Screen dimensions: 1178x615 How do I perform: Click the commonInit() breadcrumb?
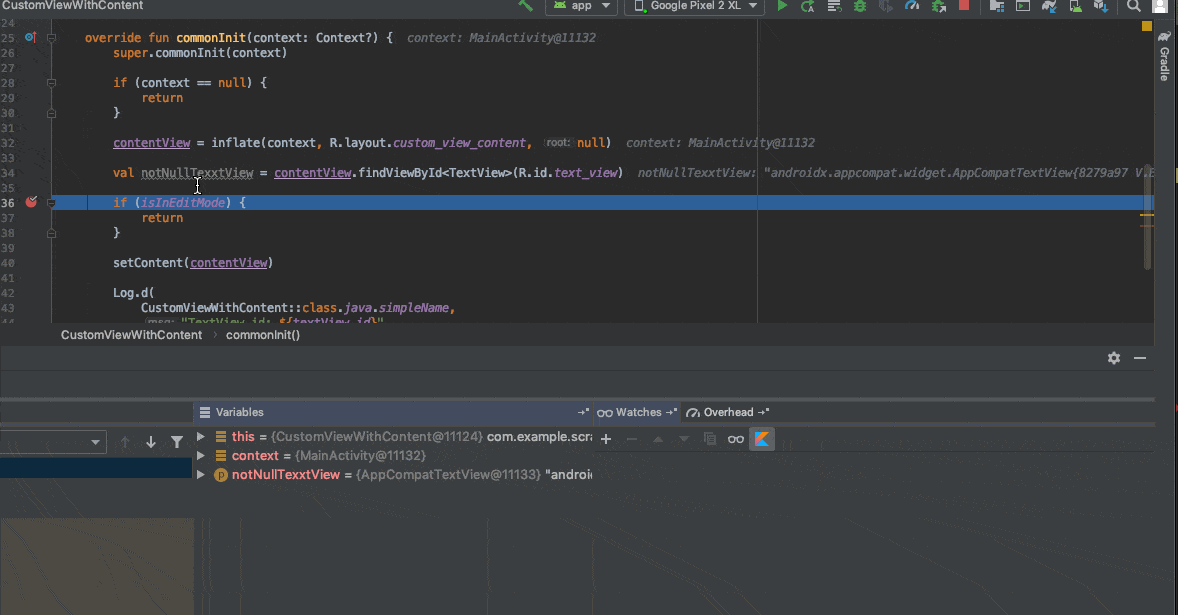263,335
